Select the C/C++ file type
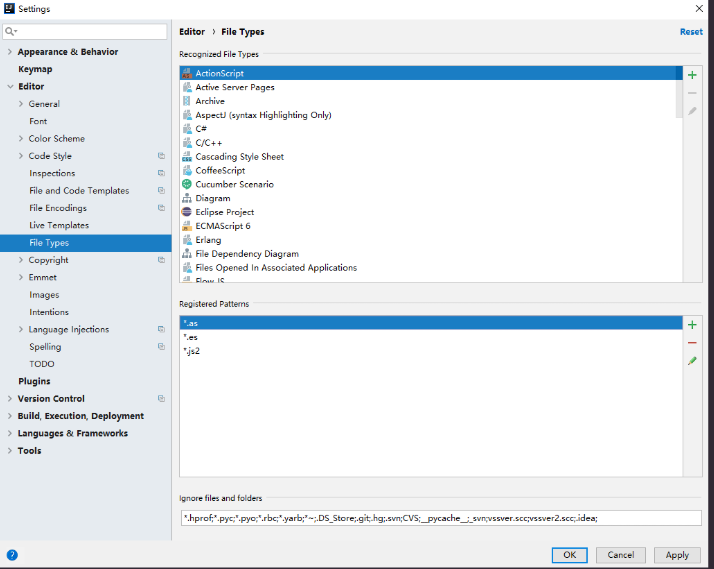The image size is (714, 569). pyautogui.click(x=431, y=142)
